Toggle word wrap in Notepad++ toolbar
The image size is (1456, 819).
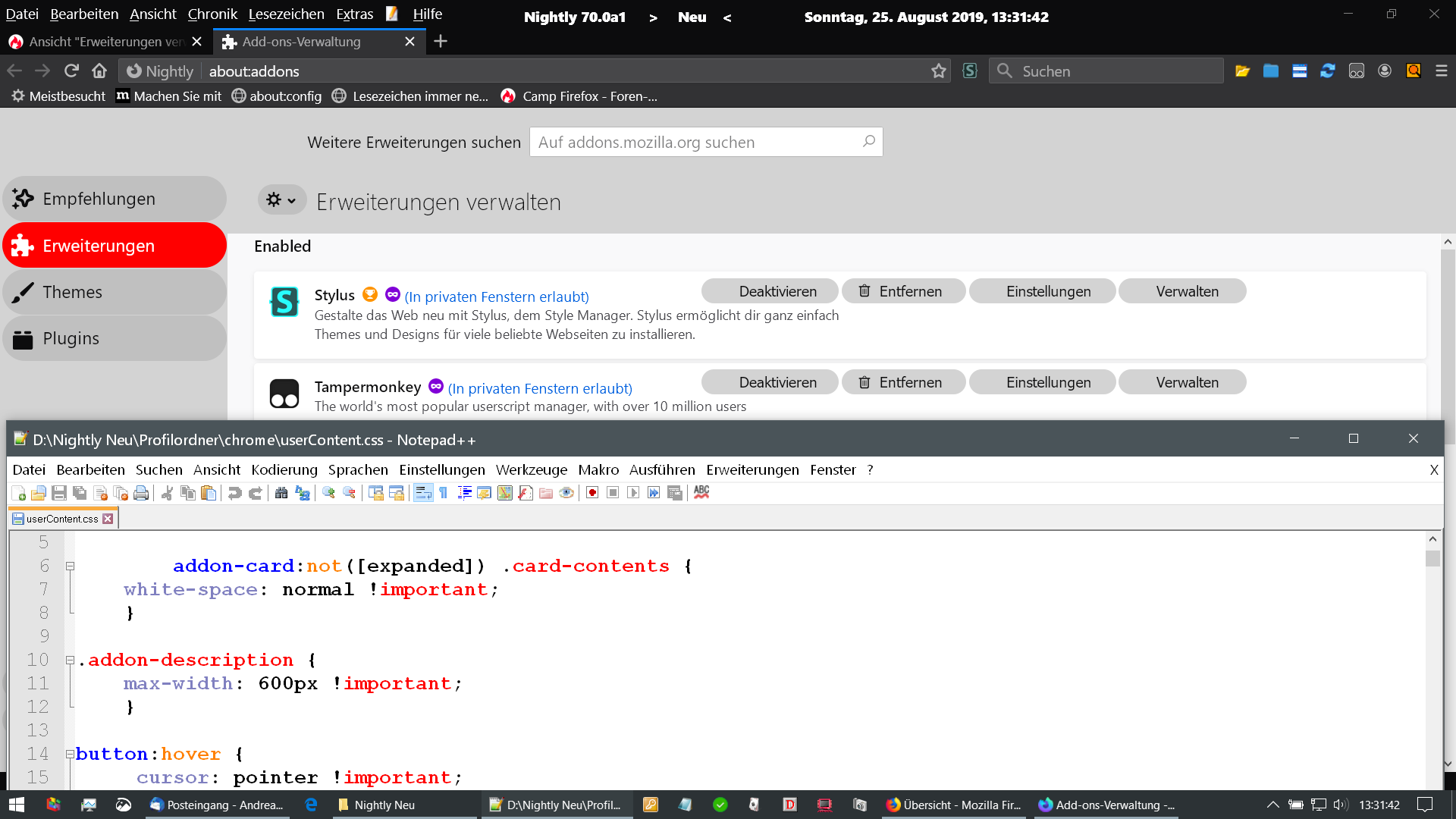(423, 493)
